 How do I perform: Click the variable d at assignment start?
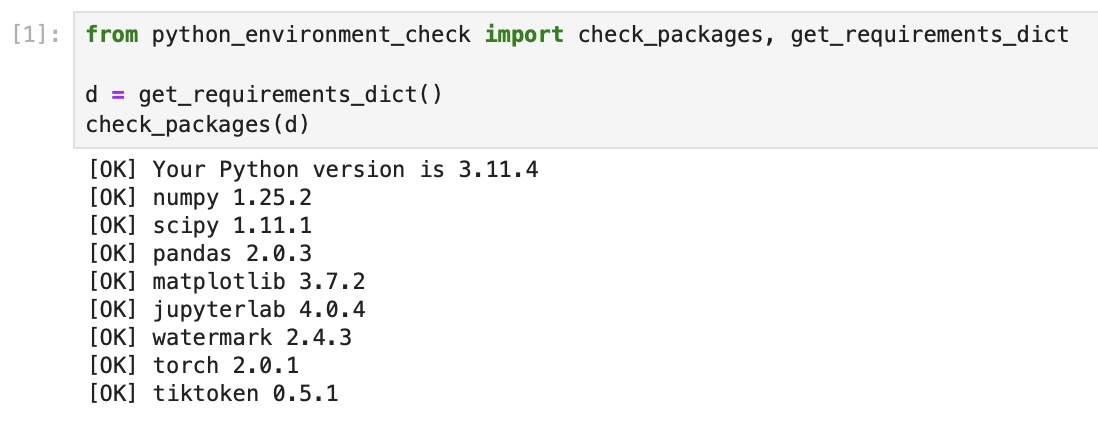click(91, 96)
